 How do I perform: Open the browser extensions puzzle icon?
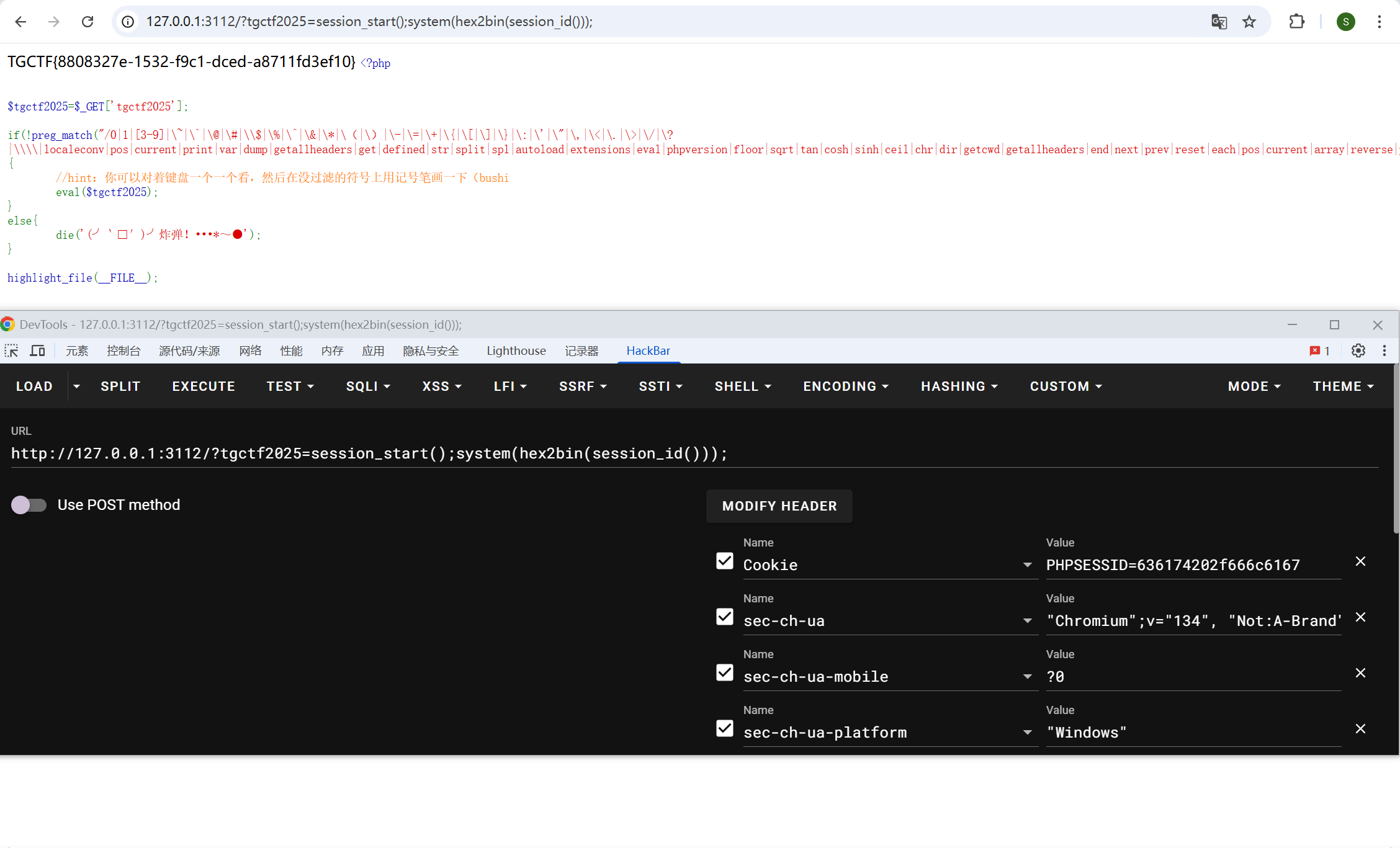[x=1296, y=22]
